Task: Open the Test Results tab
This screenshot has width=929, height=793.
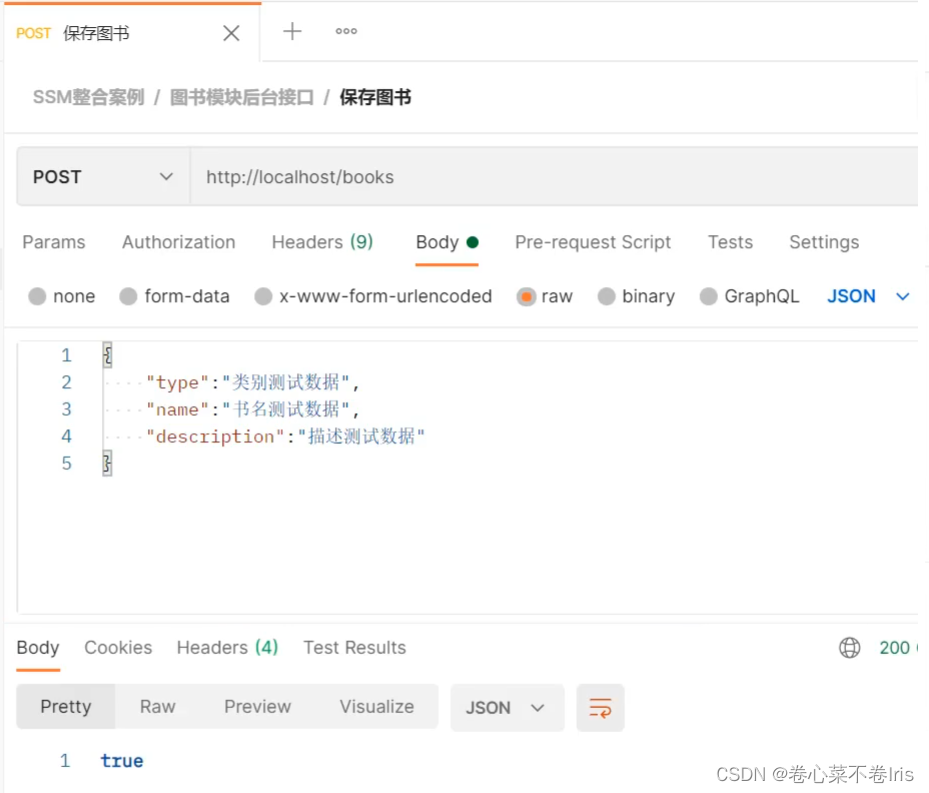Action: coord(355,648)
